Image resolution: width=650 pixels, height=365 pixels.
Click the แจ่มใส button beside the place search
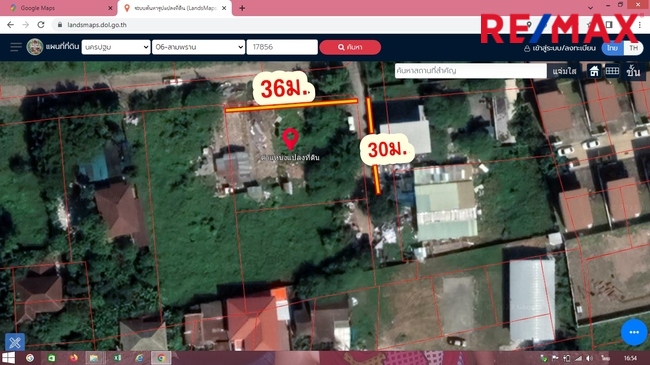[x=564, y=71]
